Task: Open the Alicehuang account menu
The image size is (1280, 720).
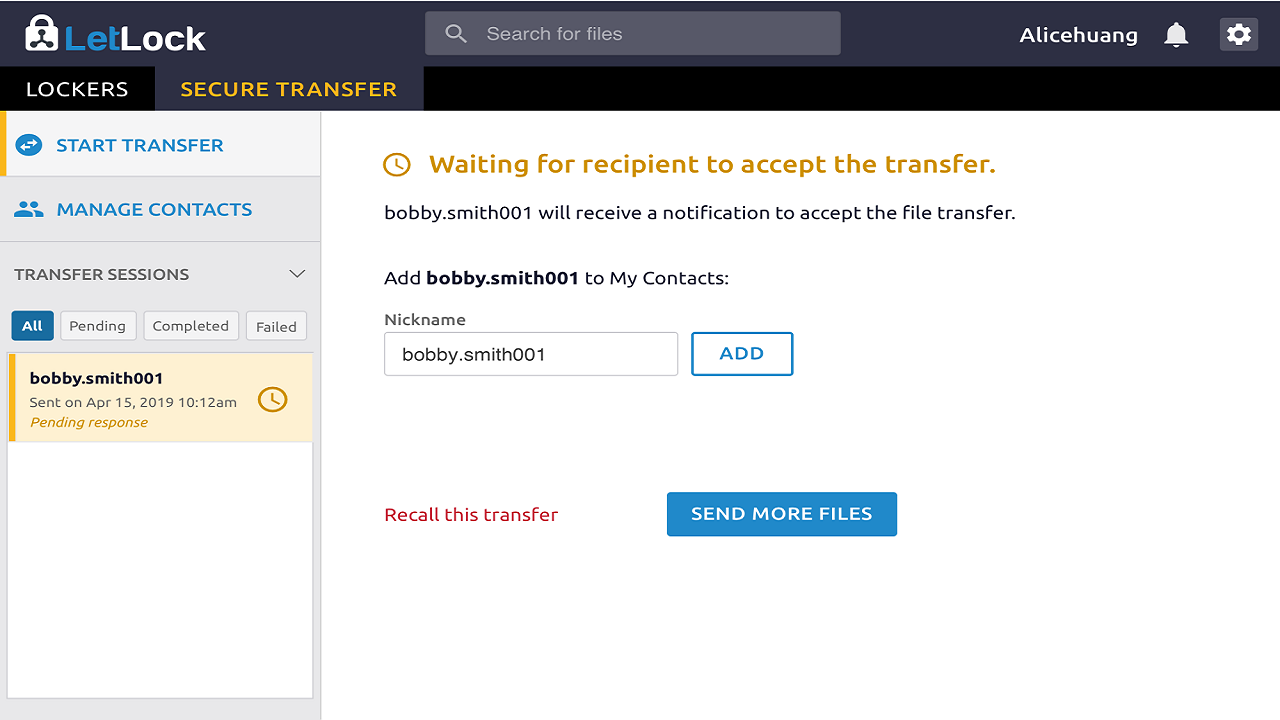Action: (1078, 35)
